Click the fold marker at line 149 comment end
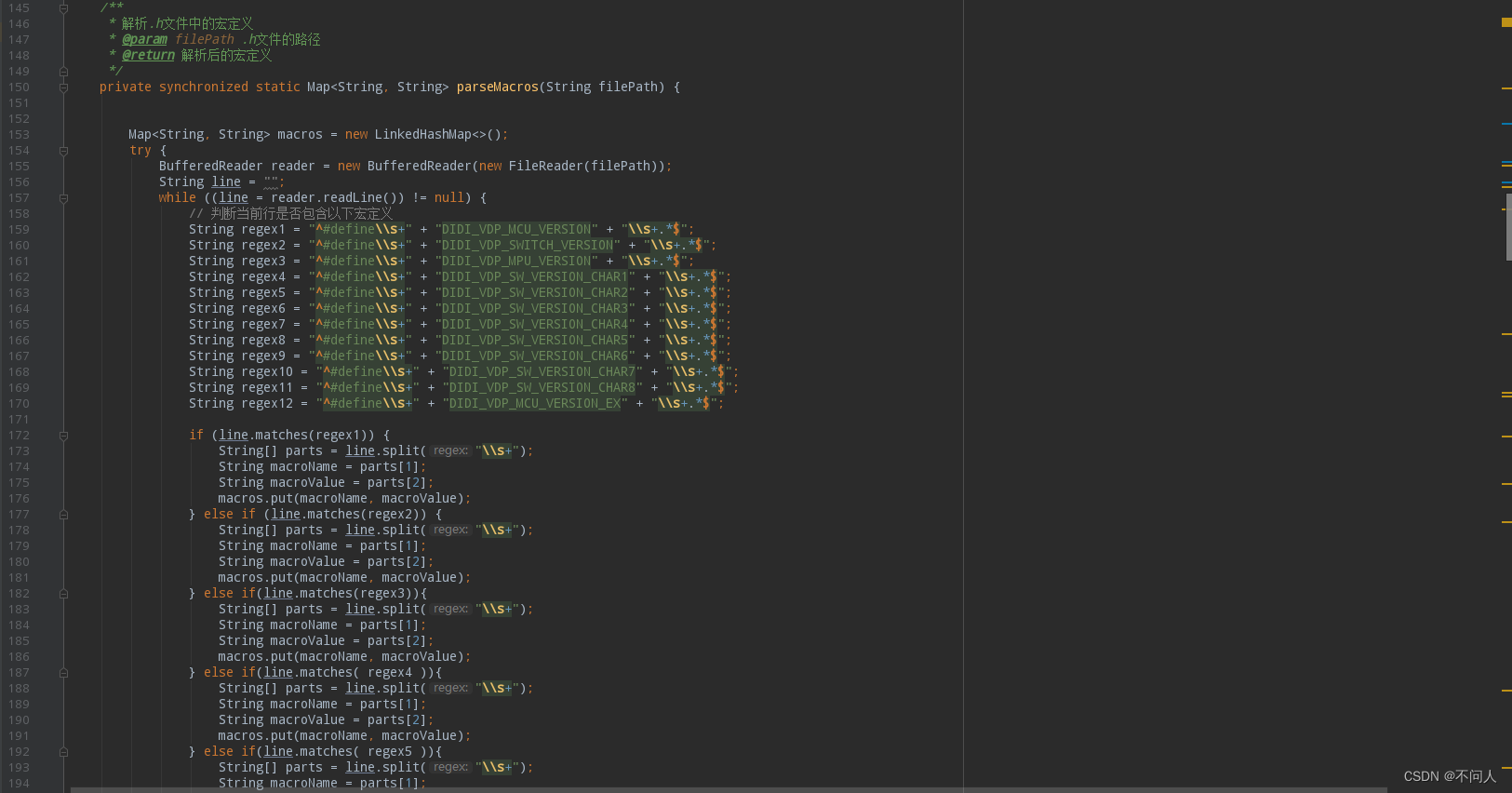Screen dimensions: 1512x793 tap(63, 72)
